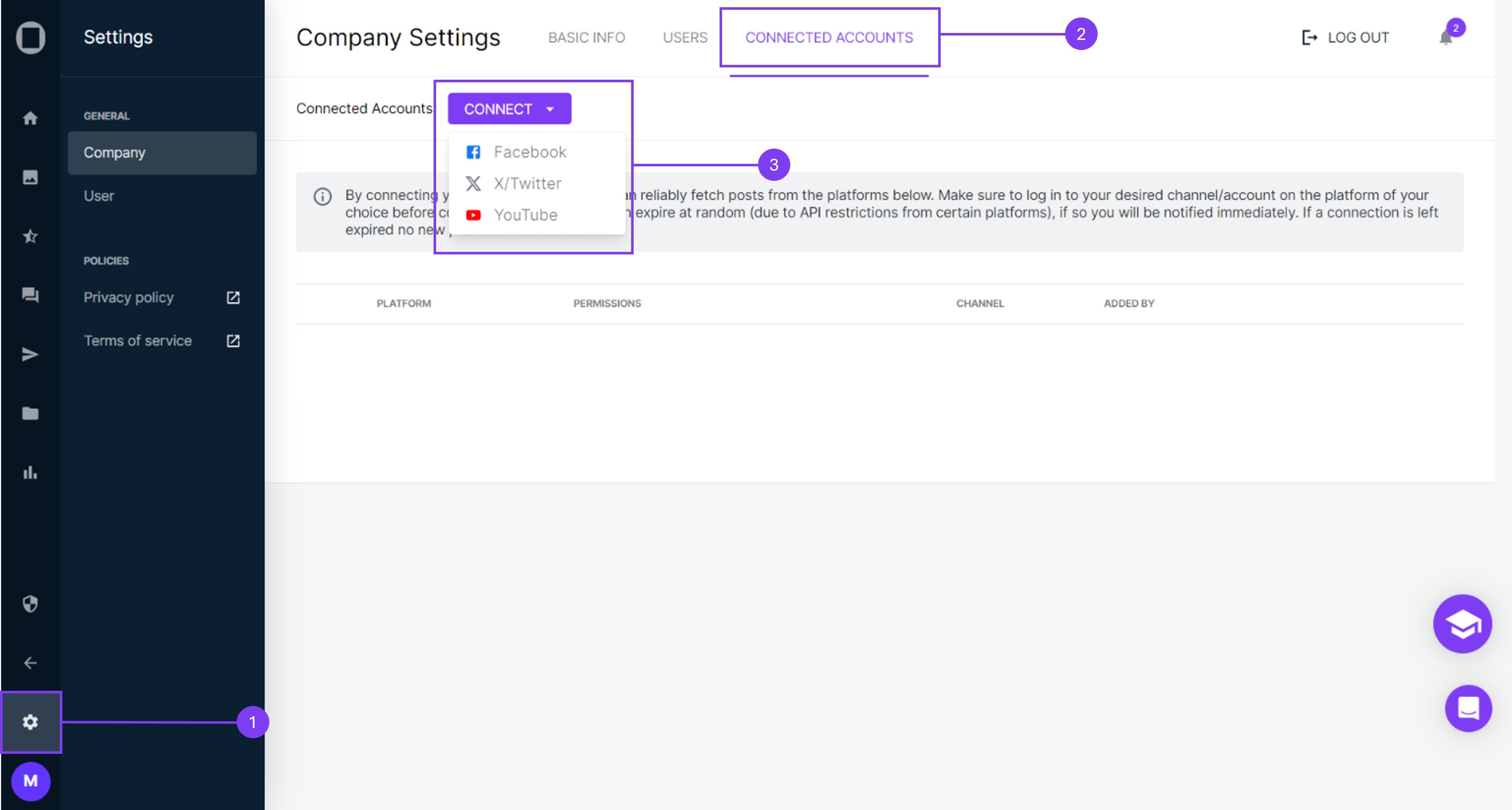Choose X/Twitter from the connect menu
Screen dimensions: 1512x810
click(x=526, y=184)
